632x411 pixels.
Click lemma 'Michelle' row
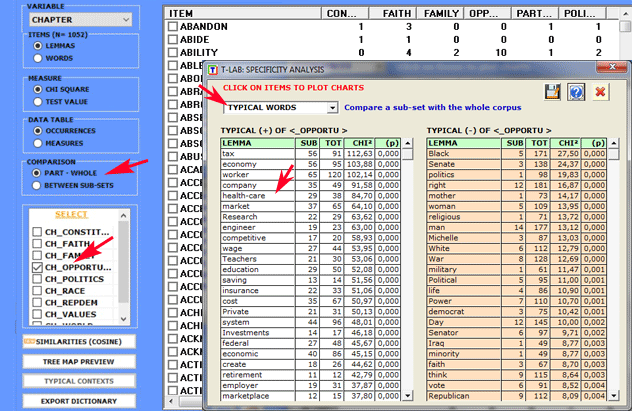pos(464,238)
